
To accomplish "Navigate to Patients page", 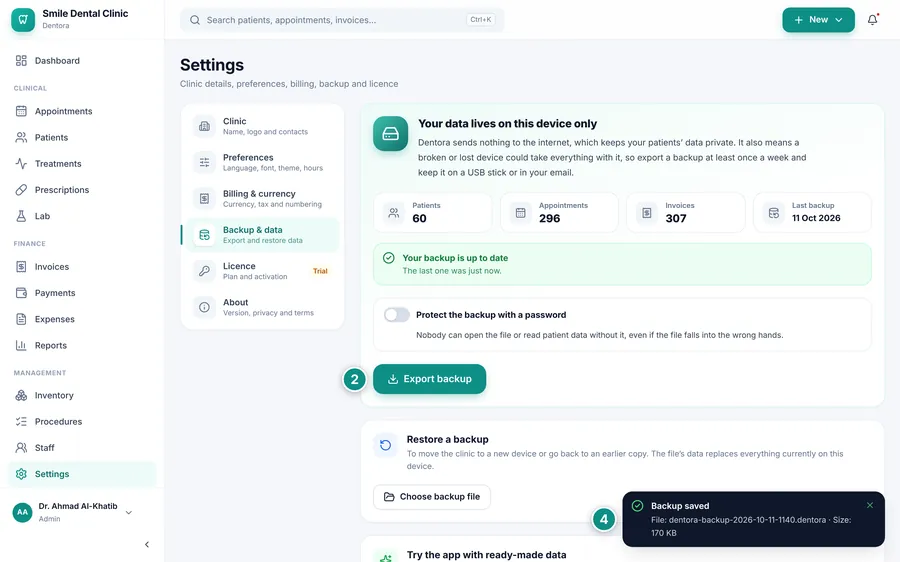I will [82, 137].
